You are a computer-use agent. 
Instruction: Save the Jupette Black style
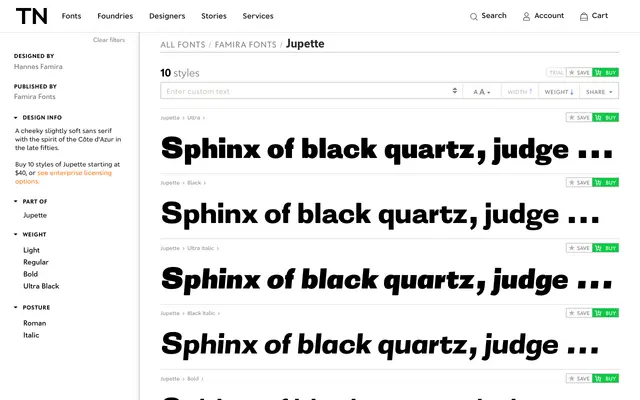(579, 182)
